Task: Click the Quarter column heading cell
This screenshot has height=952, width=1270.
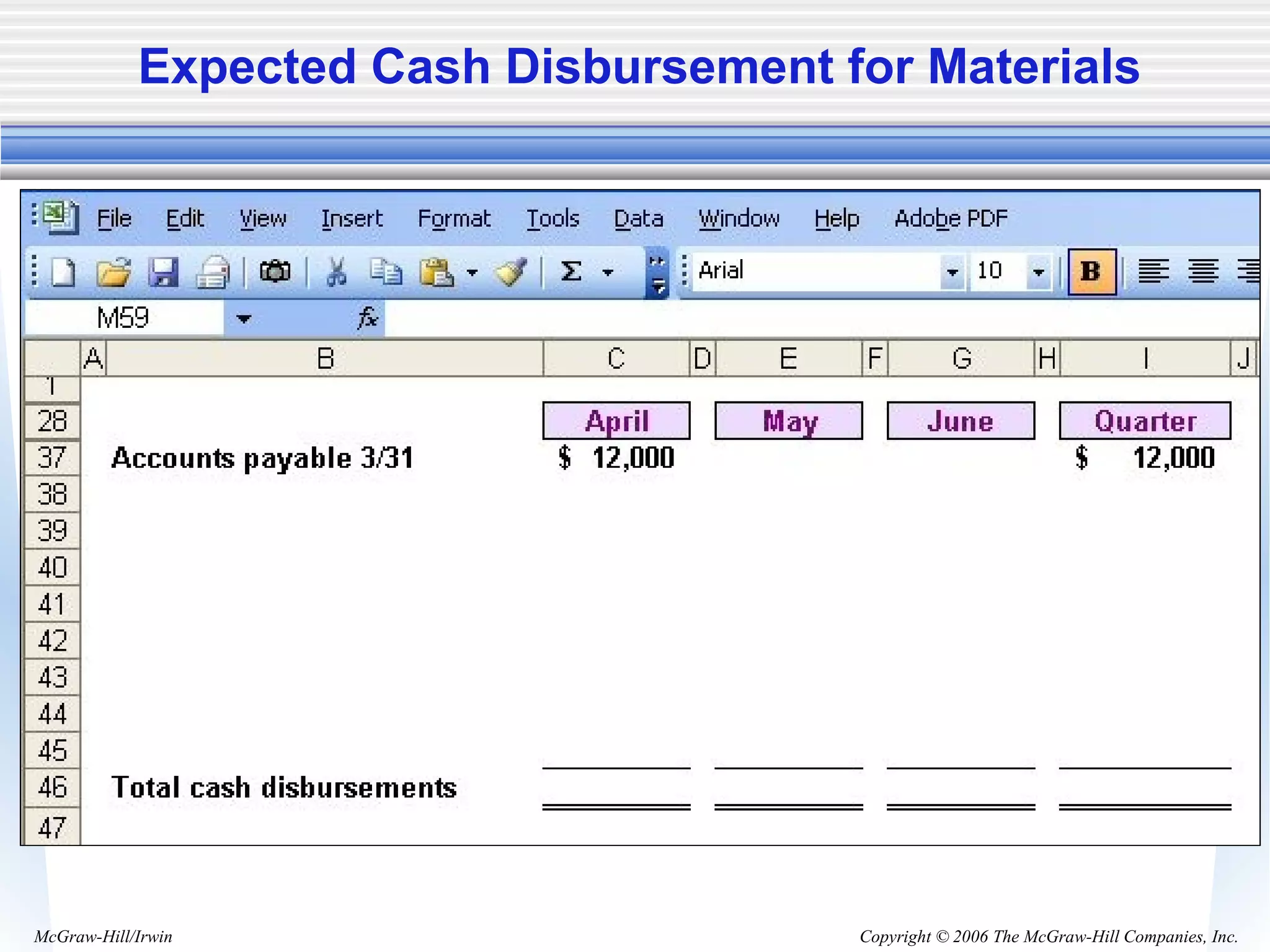Action: (1145, 421)
